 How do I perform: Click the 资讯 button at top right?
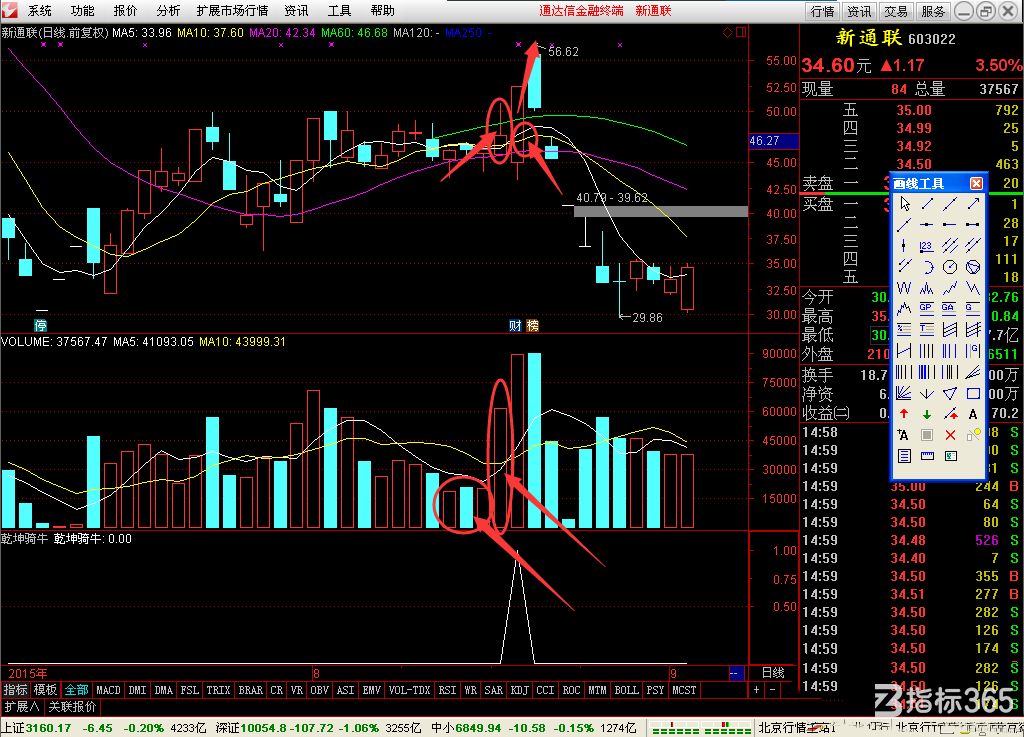coord(859,11)
